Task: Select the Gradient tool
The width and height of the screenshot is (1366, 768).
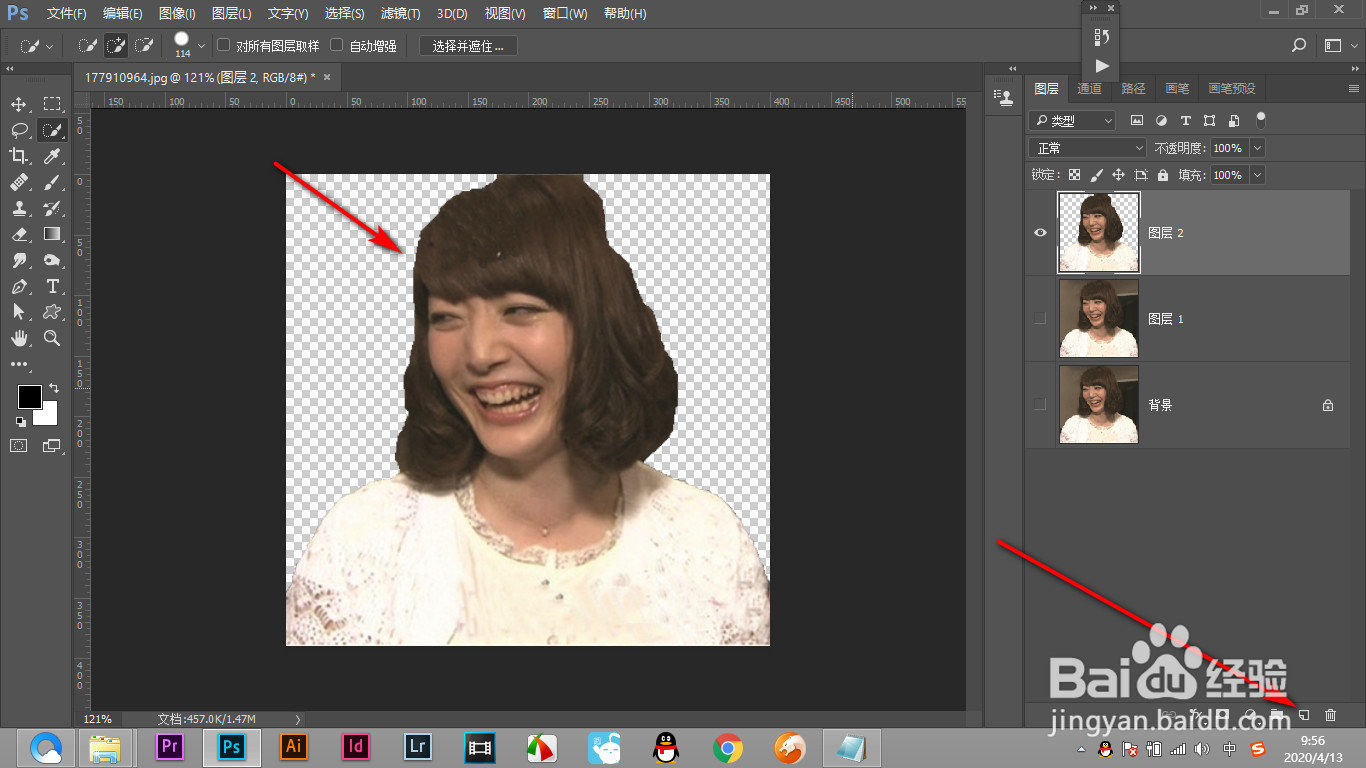Action: pos(52,234)
